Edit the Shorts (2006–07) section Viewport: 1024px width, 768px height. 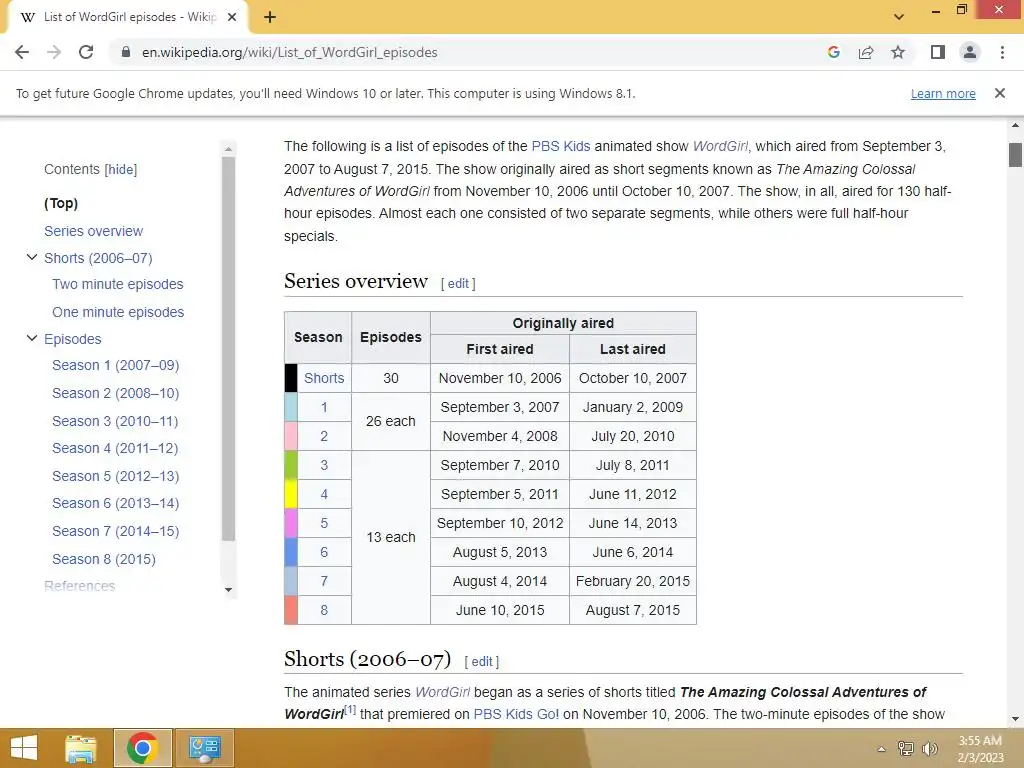[x=481, y=662]
